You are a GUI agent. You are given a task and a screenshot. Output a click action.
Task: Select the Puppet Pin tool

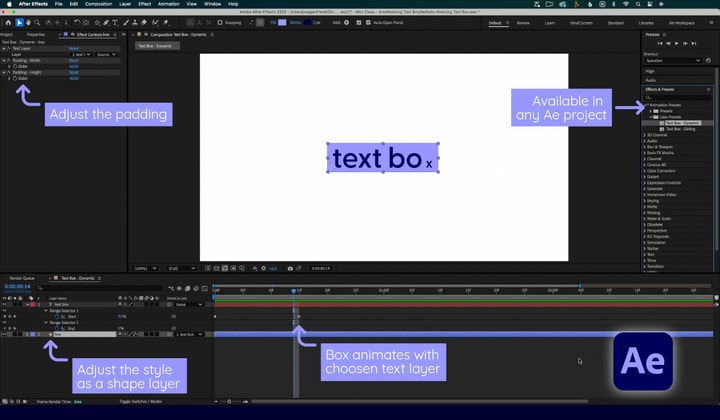point(166,22)
